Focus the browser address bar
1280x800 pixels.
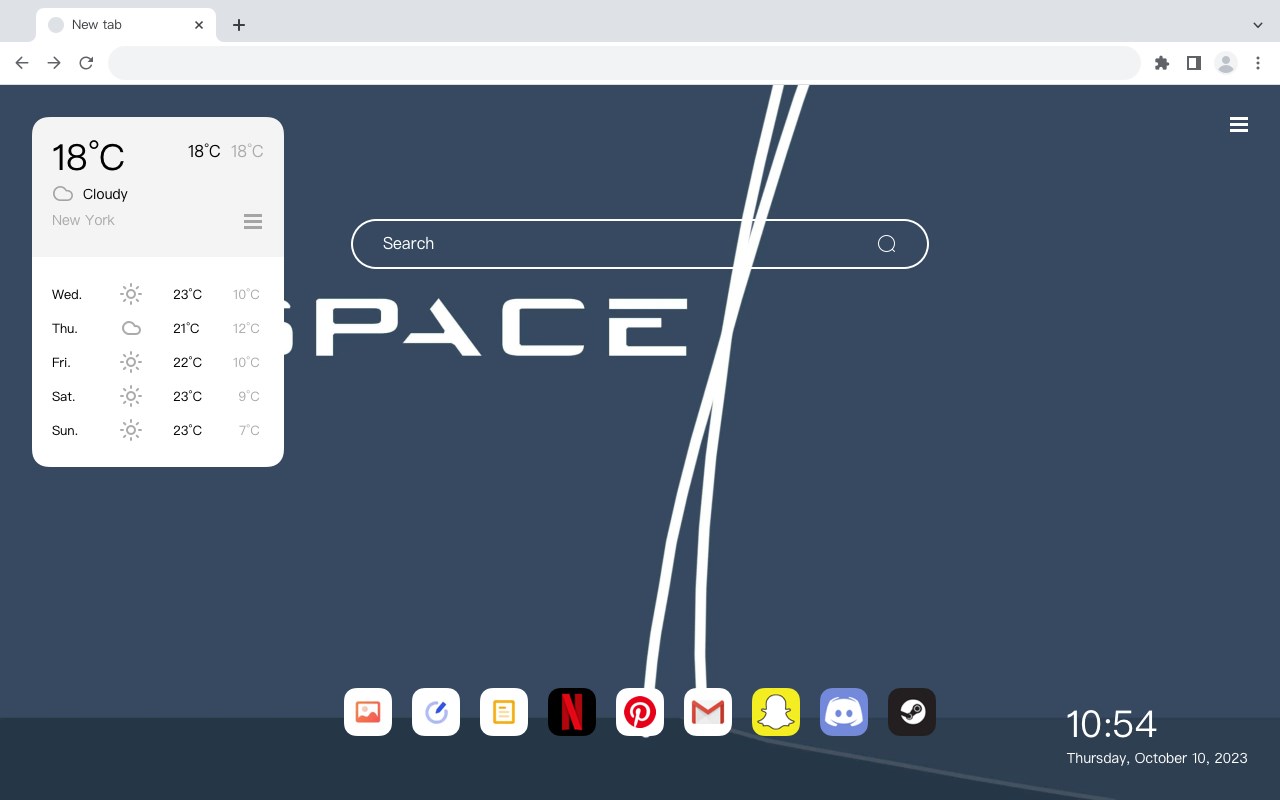coord(624,63)
